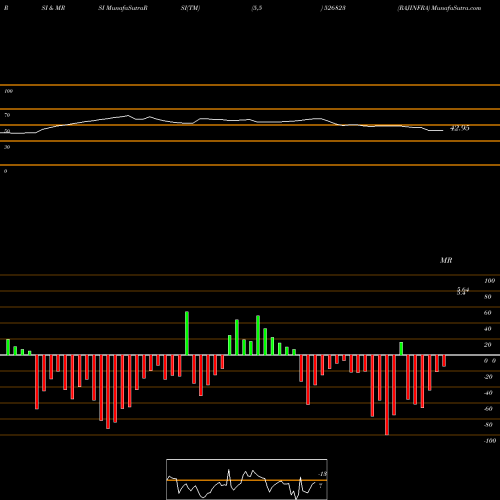This screenshot has height=500, width=500.
Task: Click the longest red bar reaching -100
Action: pyautogui.click(x=387, y=395)
